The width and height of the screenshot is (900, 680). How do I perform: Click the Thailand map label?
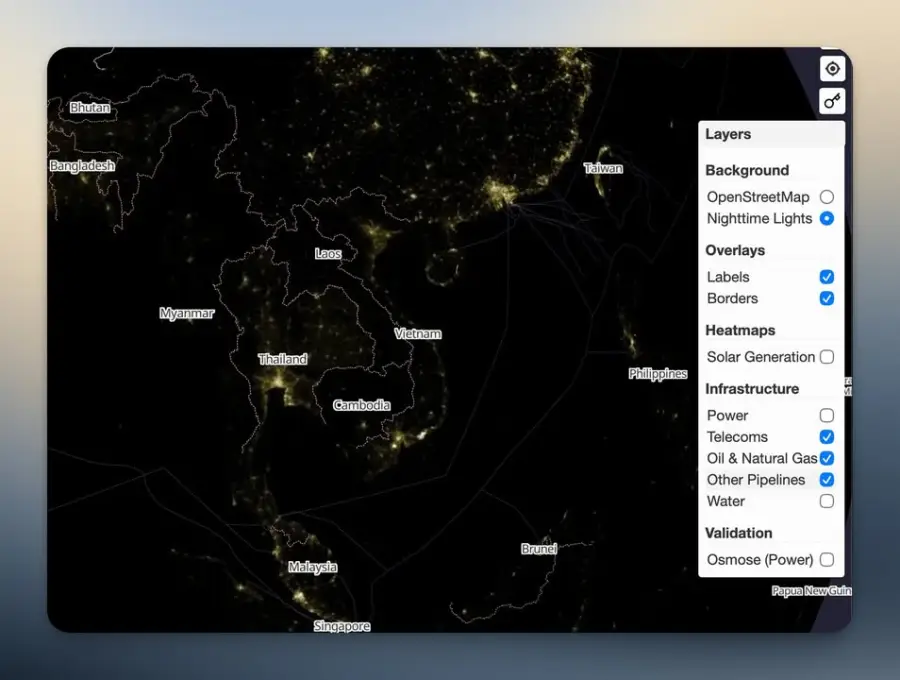pos(282,359)
